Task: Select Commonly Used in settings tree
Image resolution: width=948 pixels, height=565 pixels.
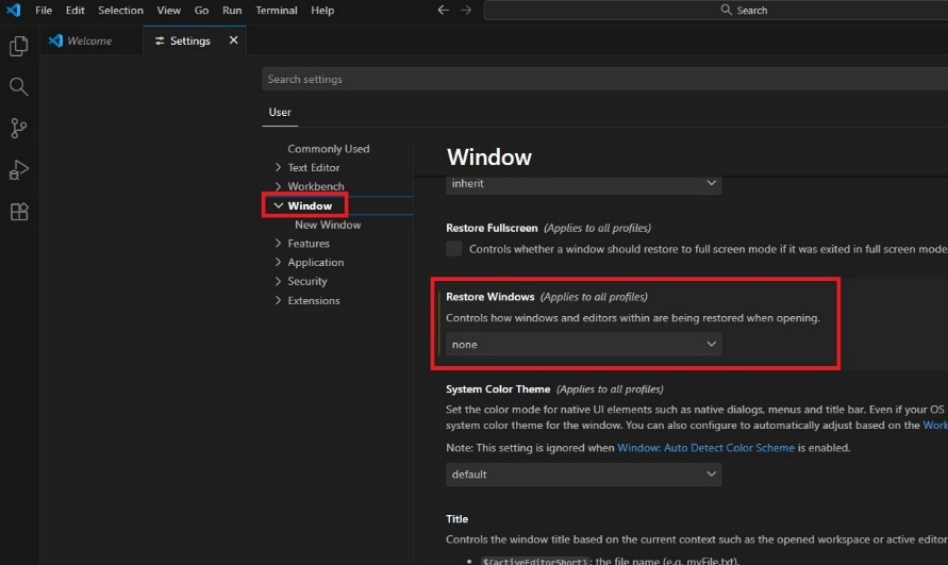Action: [328, 149]
